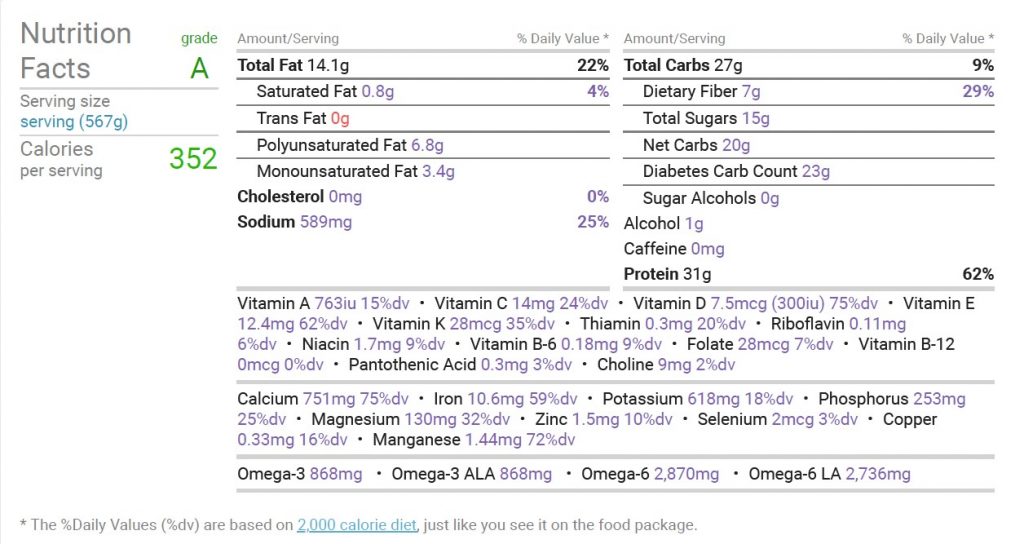Click the Omega-3 868mg value

[336, 474]
